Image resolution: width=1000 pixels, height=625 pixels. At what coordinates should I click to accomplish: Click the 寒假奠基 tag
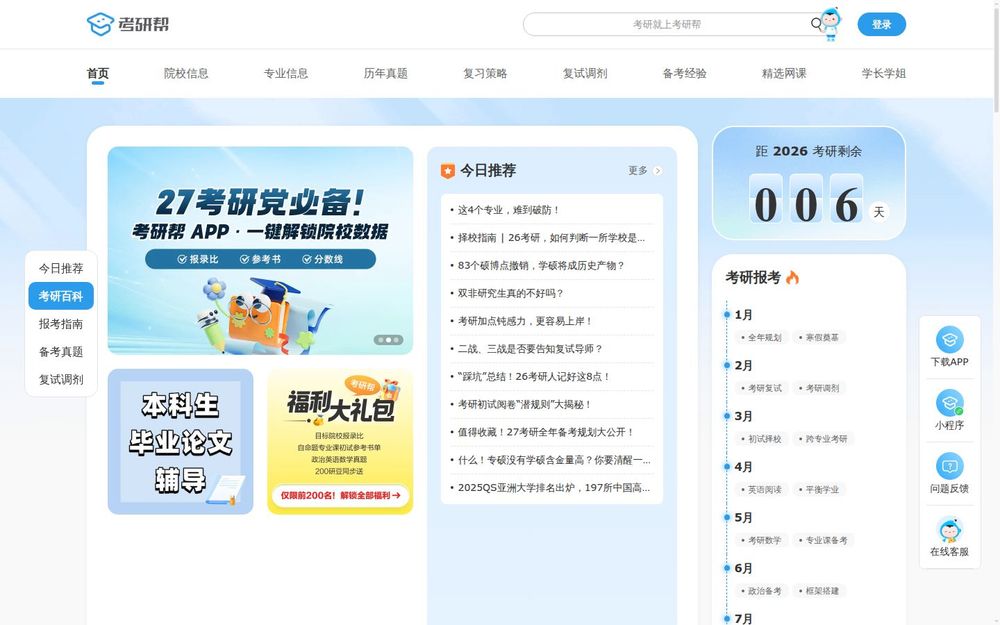820,337
